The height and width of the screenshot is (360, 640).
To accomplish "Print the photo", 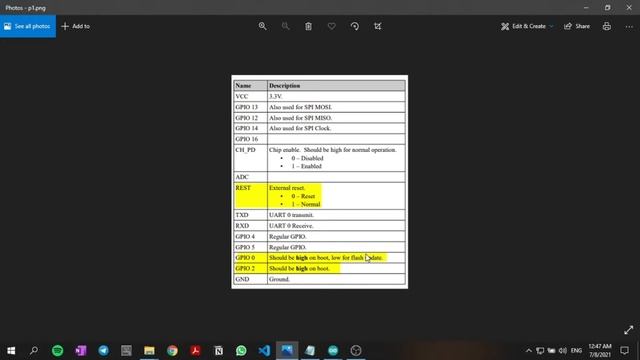I will tap(607, 26).
